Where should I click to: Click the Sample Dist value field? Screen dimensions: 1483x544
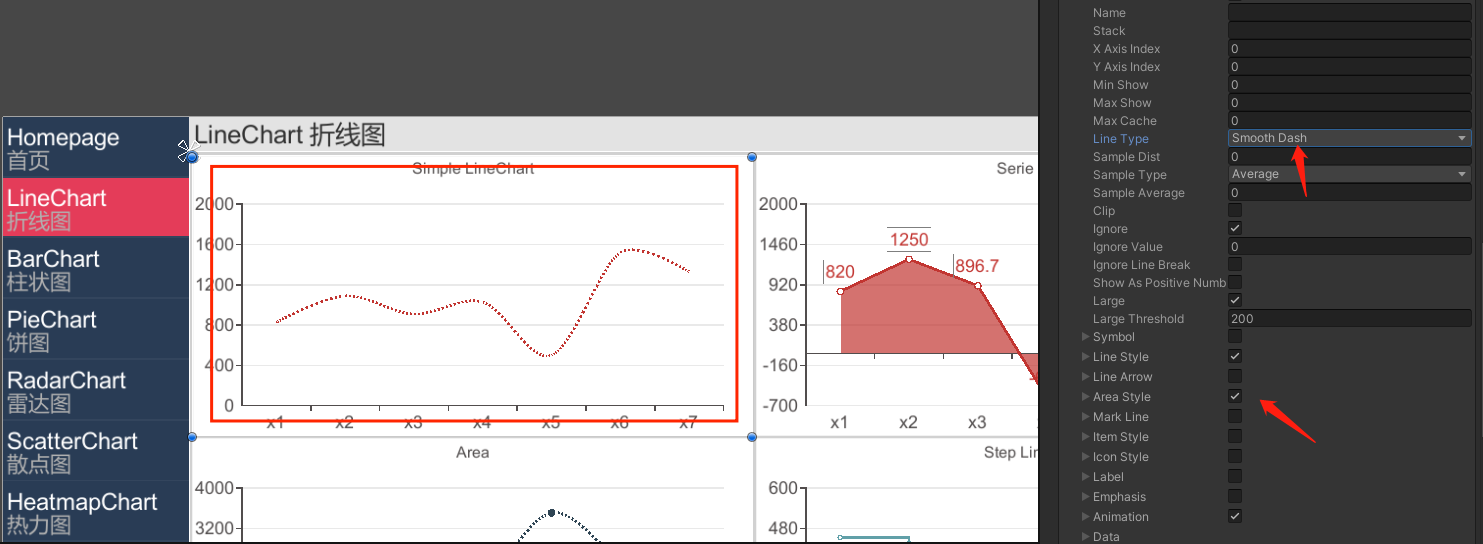1349,156
